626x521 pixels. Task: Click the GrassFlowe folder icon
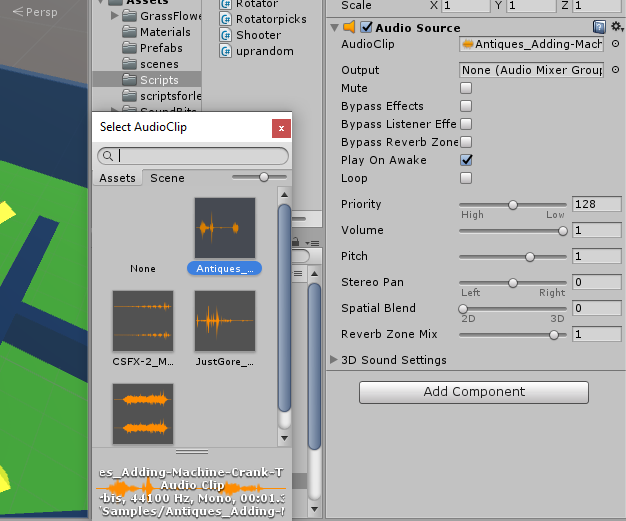[129, 16]
